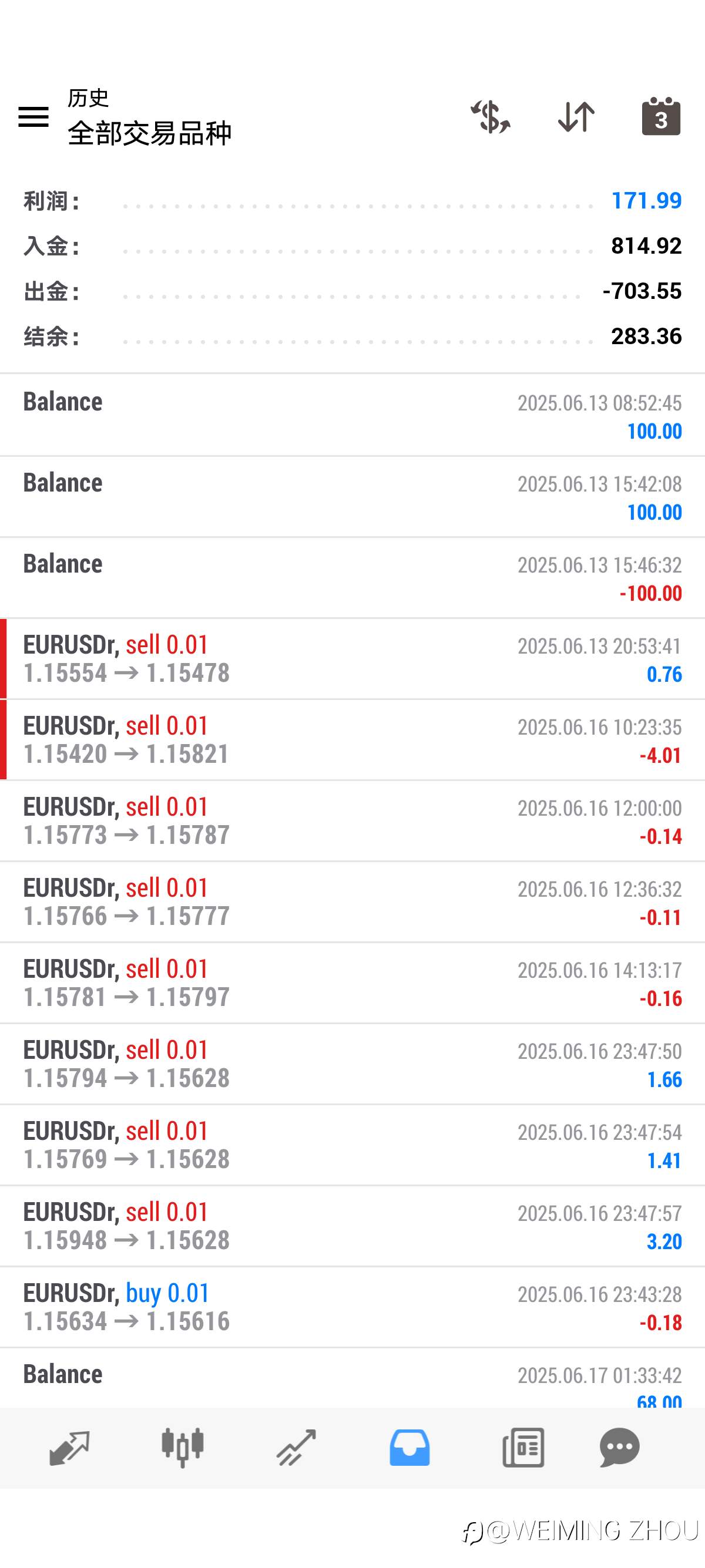Select the Balance entry at 08:52:45
705x1568 pixels.
[352, 415]
